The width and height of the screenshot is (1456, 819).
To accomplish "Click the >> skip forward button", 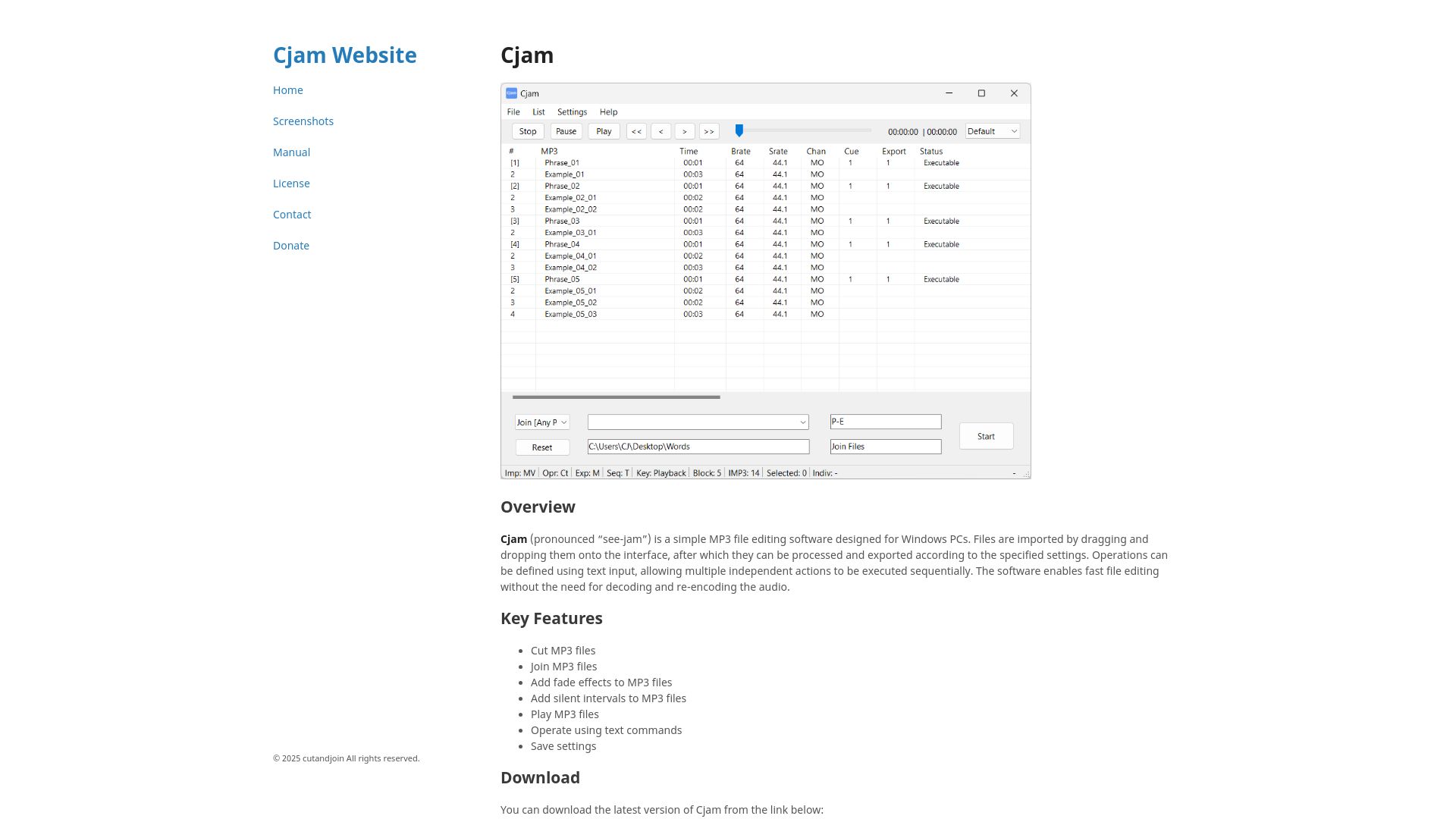I will (x=709, y=131).
